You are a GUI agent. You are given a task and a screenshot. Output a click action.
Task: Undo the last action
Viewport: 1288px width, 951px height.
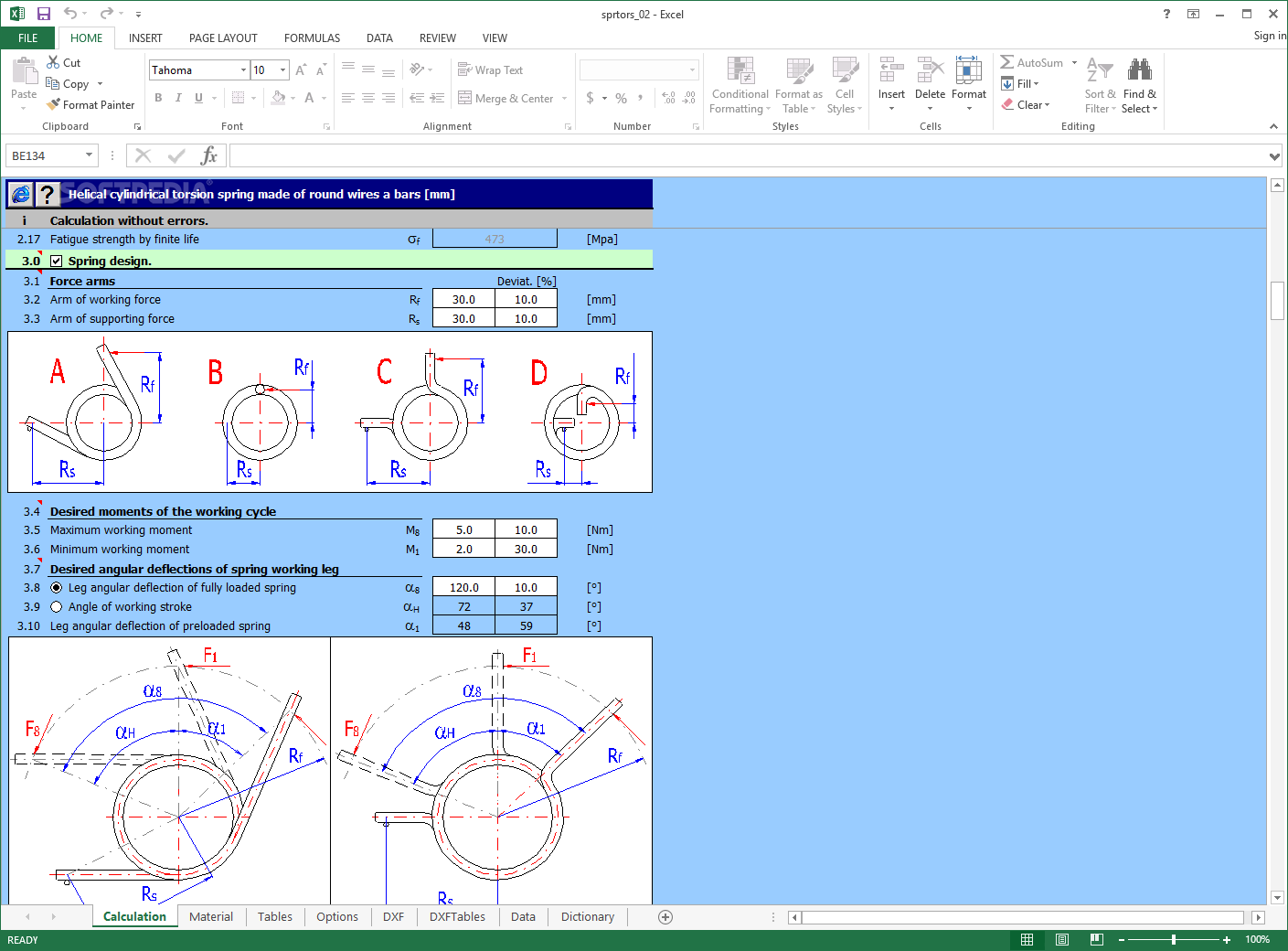coord(70,14)
